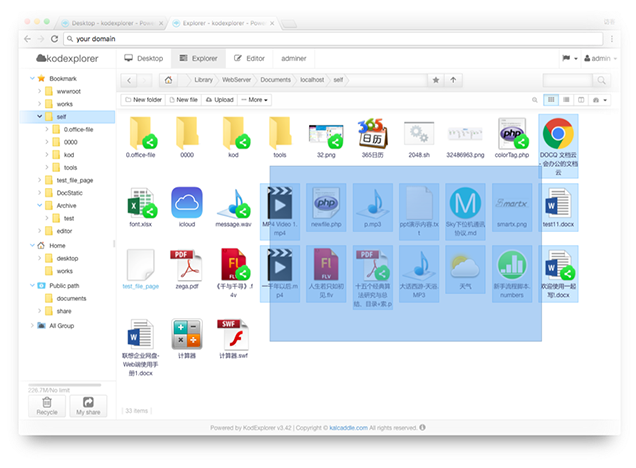Screen dimensions: 636x468
Task: Open the 计算器 calculator app icon
Action: click(187, 334)
